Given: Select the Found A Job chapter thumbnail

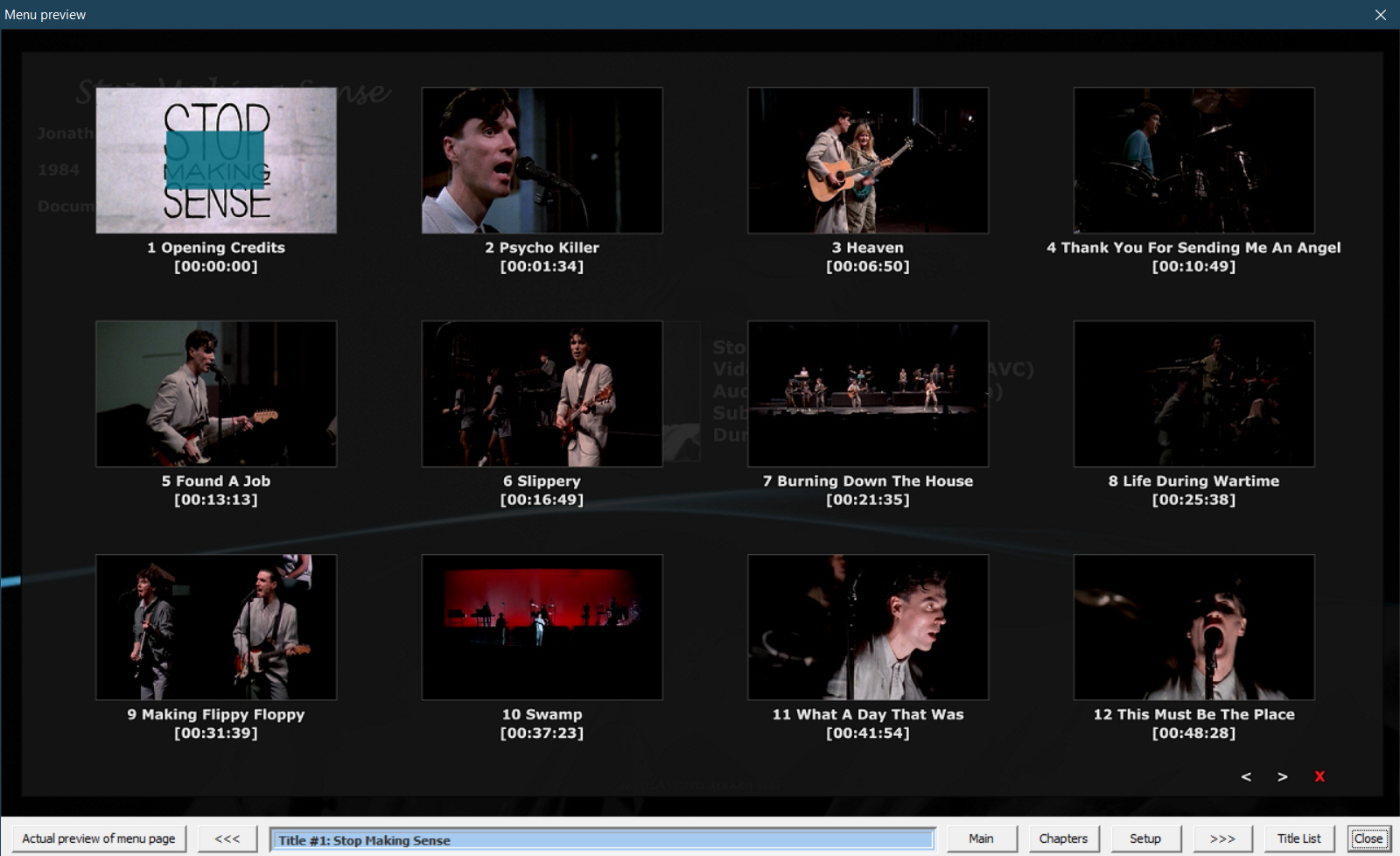Looking at the screenshot, I should [216, 394].
